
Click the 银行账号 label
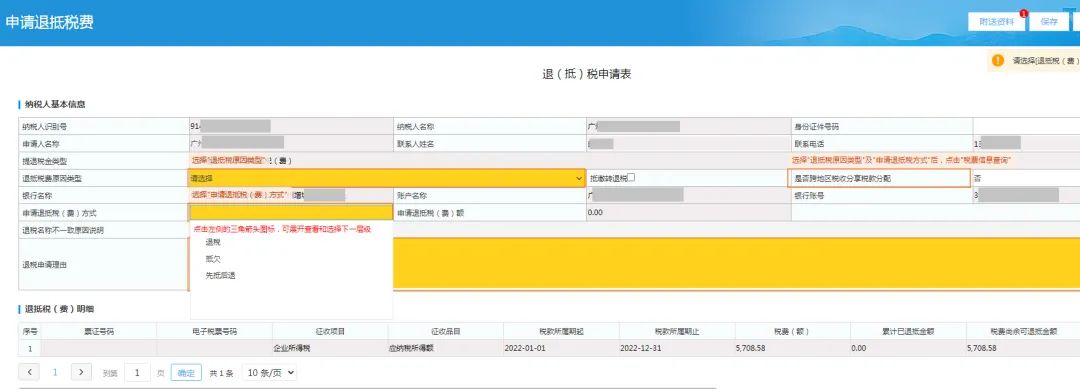click(809, 196)
